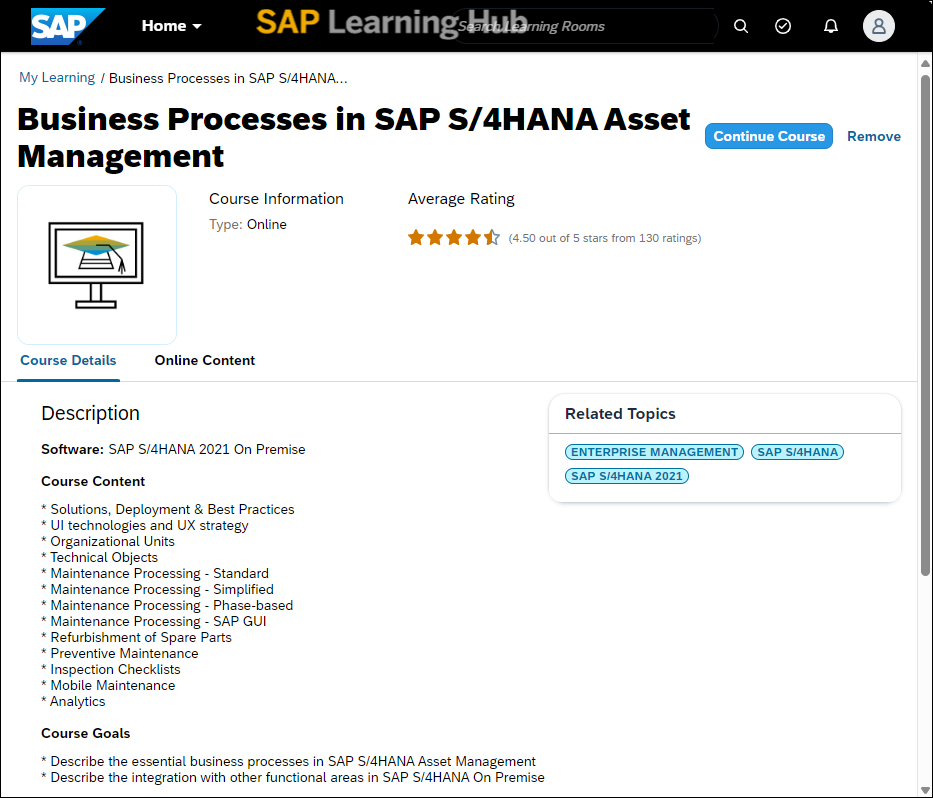Click 'Type: Online' course information
Screen dimensions: 933x798
[x=248, y=224]
